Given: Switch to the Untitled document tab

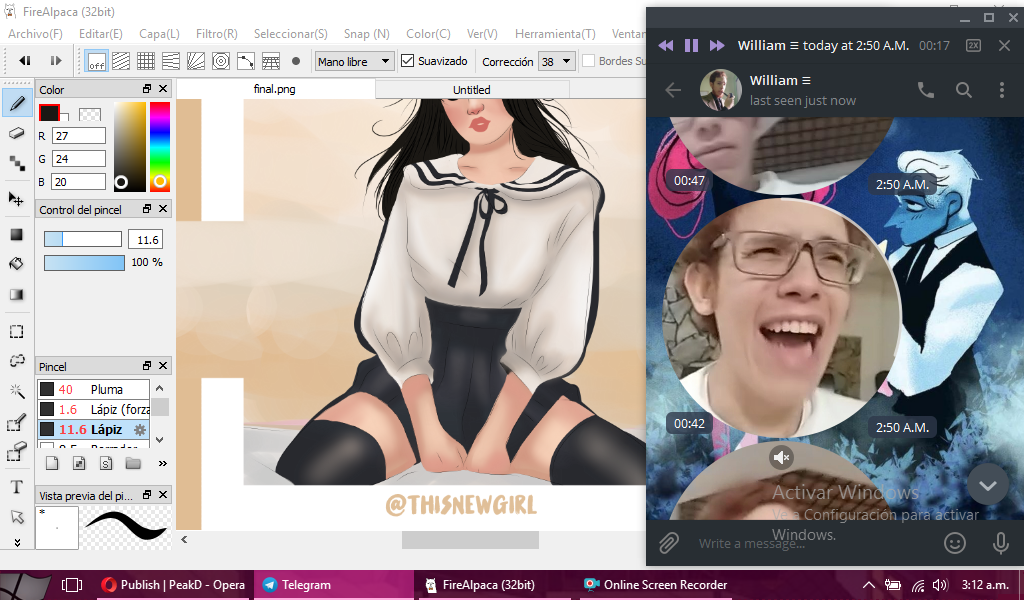Looking at the screenshot, I should (472, 89).
